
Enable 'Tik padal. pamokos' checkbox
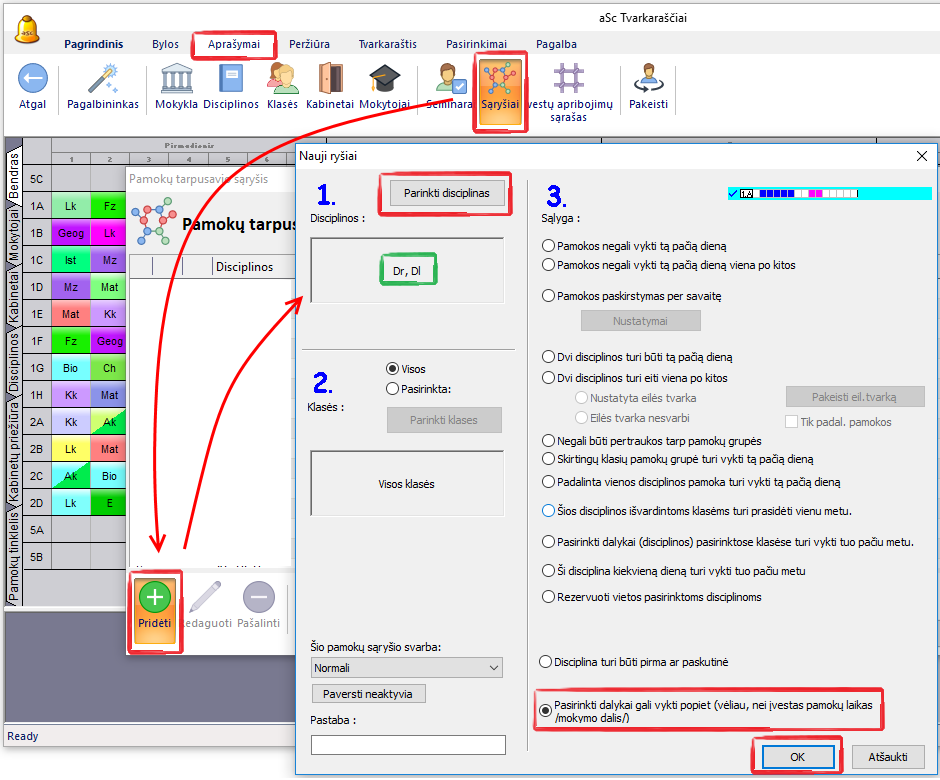[792, 422]
